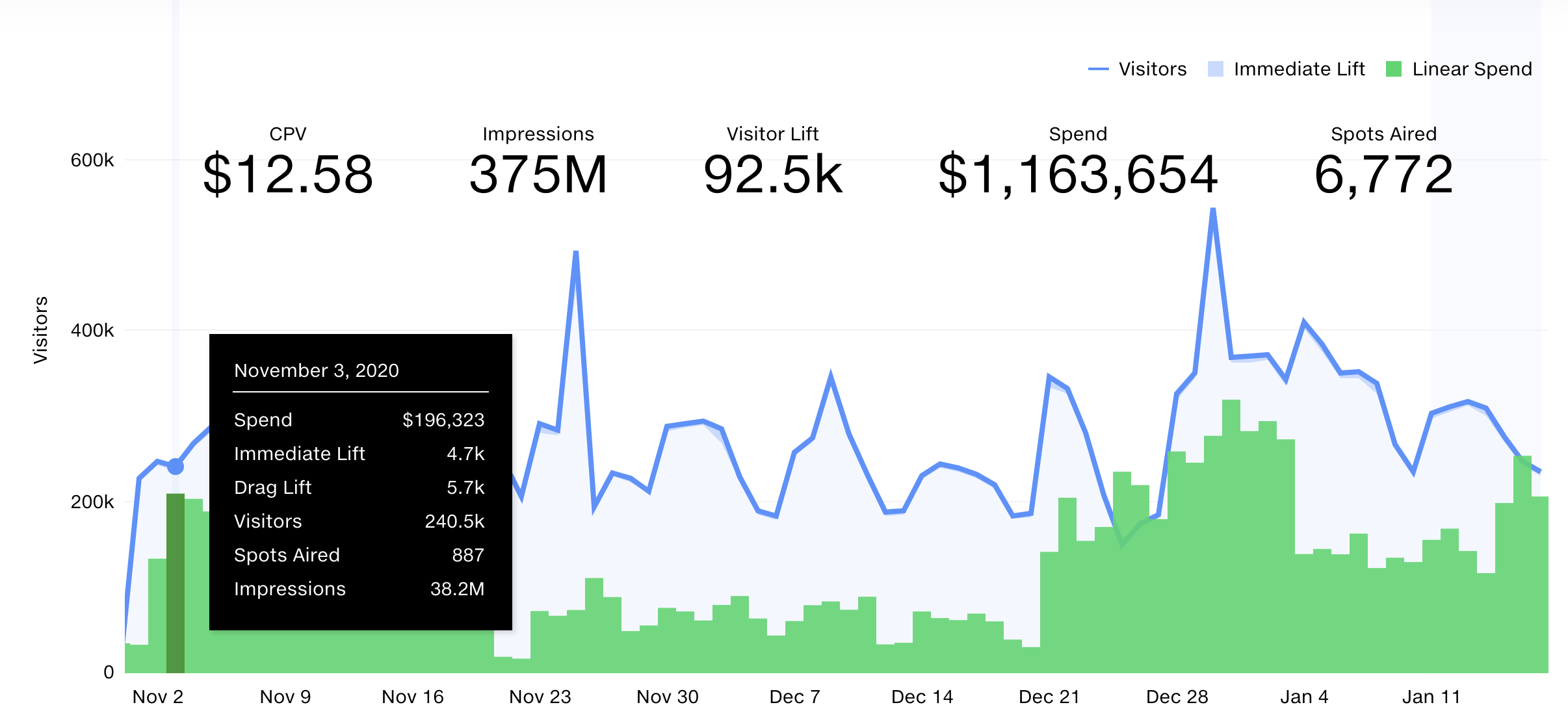Click the blue Visitors line legend marker
Viewport: 1568px width, 720px height.
click(x=1098, y=69)
